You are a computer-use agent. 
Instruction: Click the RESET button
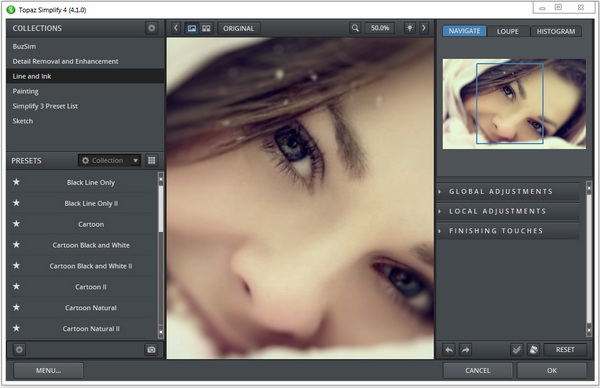point(565,349)
